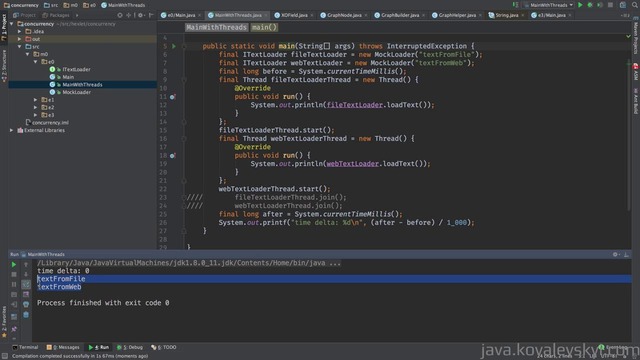Hide the Project panel with the hide icon

(151, 15)
